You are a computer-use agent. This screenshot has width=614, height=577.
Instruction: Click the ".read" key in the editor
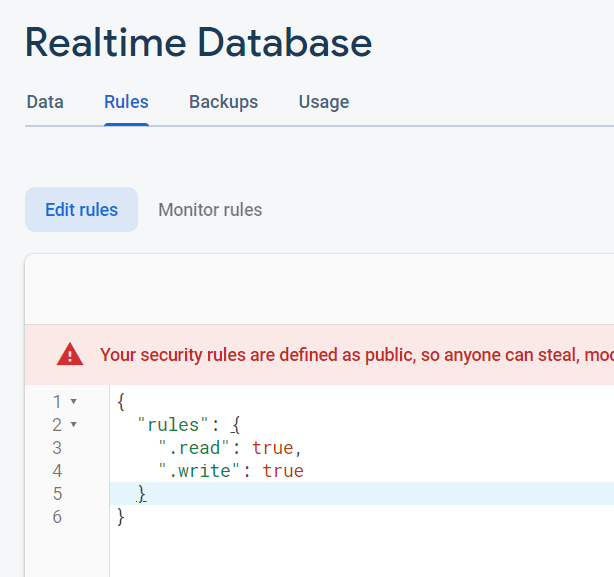click(197, 448)
